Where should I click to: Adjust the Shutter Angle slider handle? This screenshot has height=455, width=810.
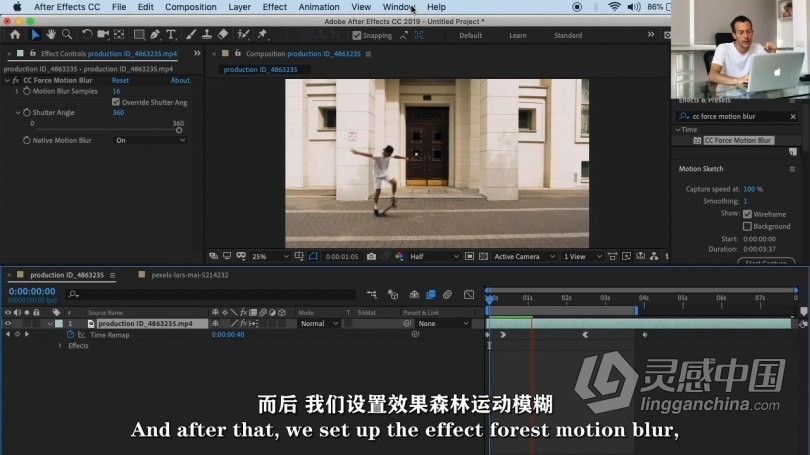(179, 130)
